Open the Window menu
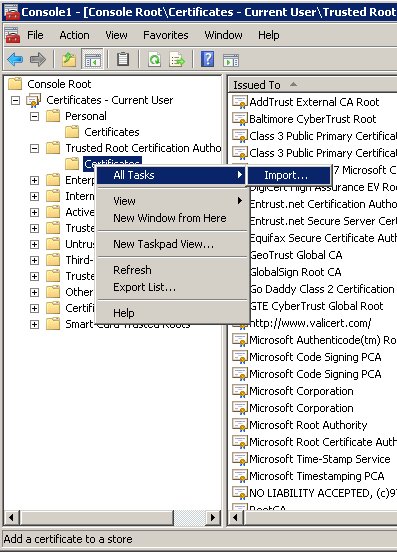Image resolution: width=397 pixels, height=552 pixels. pos(223,35)
